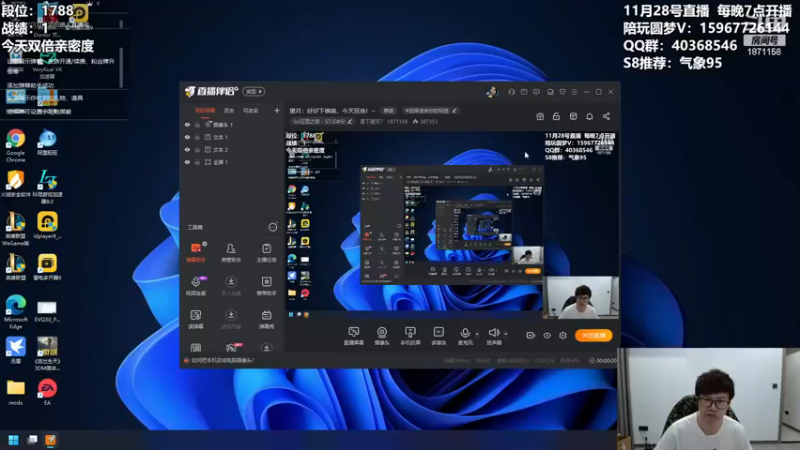The image size is (800, 450).
Task: Click the padlock icon next to gift box
Action: [556, 117]
